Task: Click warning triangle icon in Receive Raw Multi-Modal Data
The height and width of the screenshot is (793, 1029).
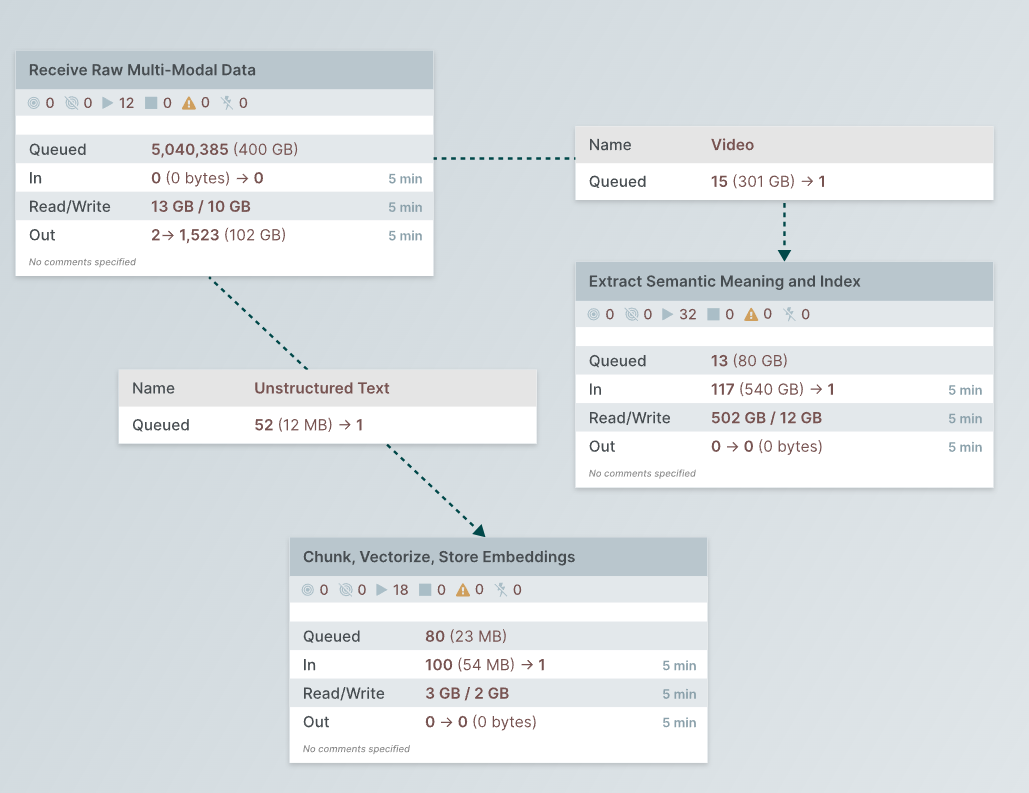Action: 189,103
